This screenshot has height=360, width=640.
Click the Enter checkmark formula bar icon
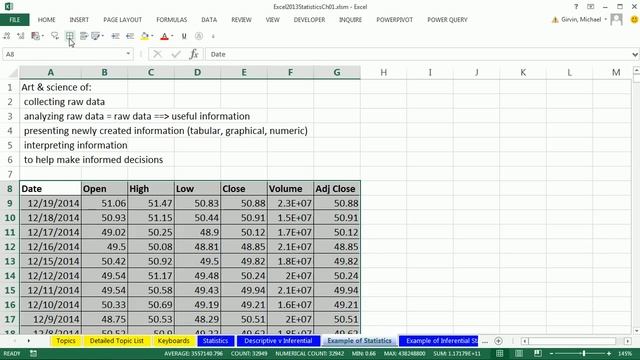(x=176, y=54)
